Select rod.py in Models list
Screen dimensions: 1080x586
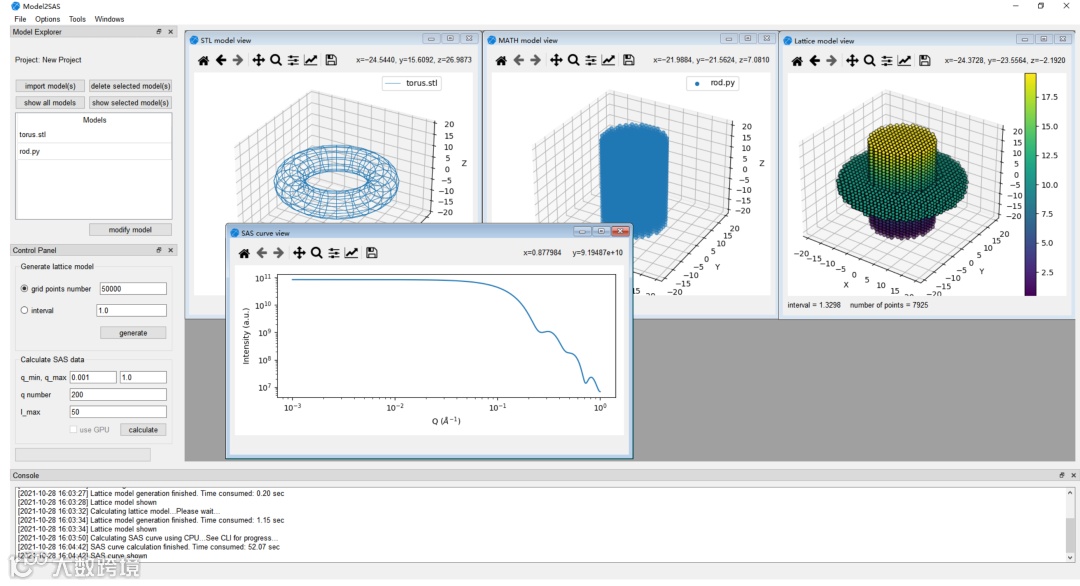94,151
